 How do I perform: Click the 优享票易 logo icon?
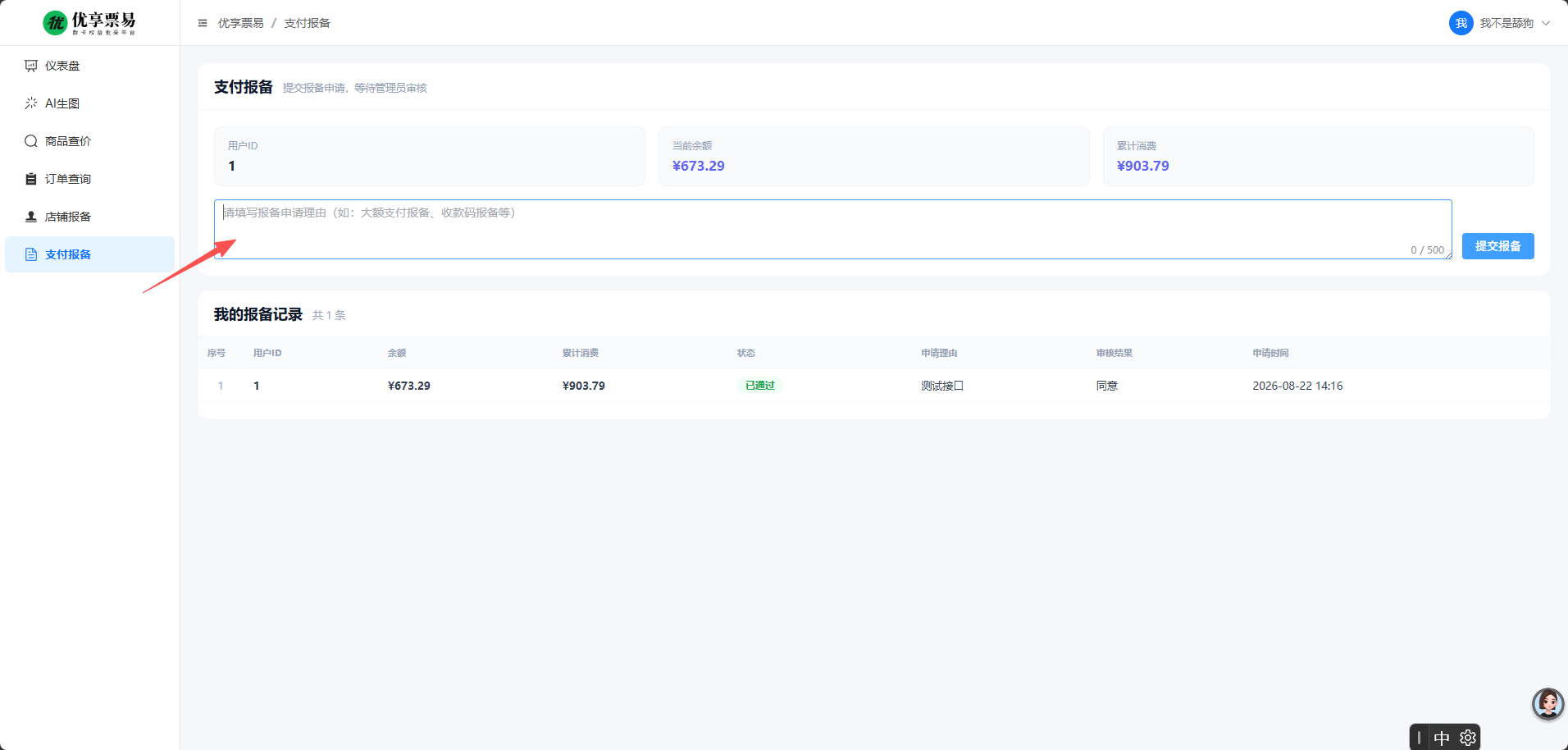(x=56, y=22)
